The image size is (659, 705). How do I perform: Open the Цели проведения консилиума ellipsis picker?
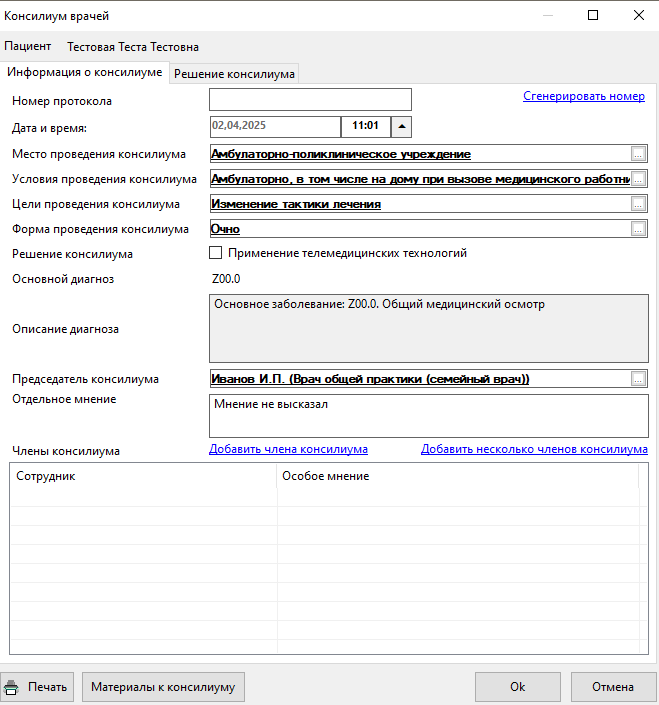coord(638,204)
